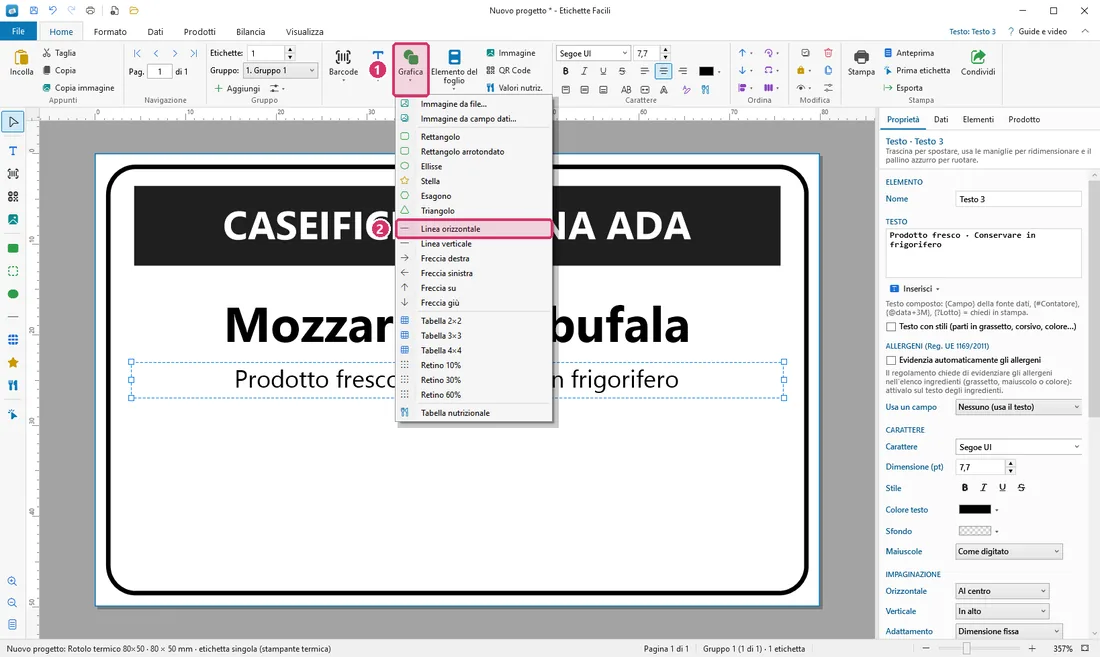The width and height of the screenshot is (1100, 657).
Task: Open the Orizzontale Al centro dropdown
Action: 1002,591
